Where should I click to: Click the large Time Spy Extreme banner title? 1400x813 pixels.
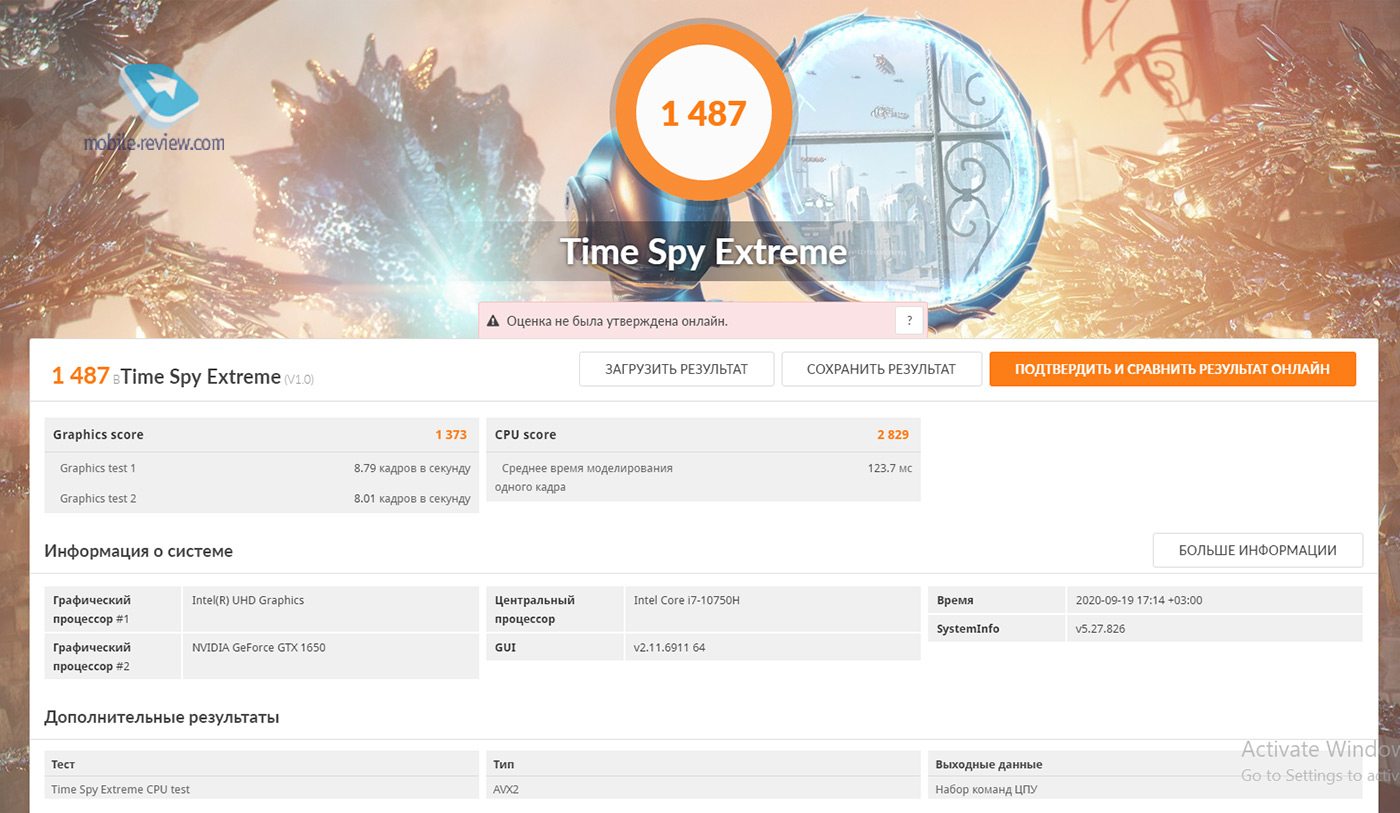click(703, 251)
